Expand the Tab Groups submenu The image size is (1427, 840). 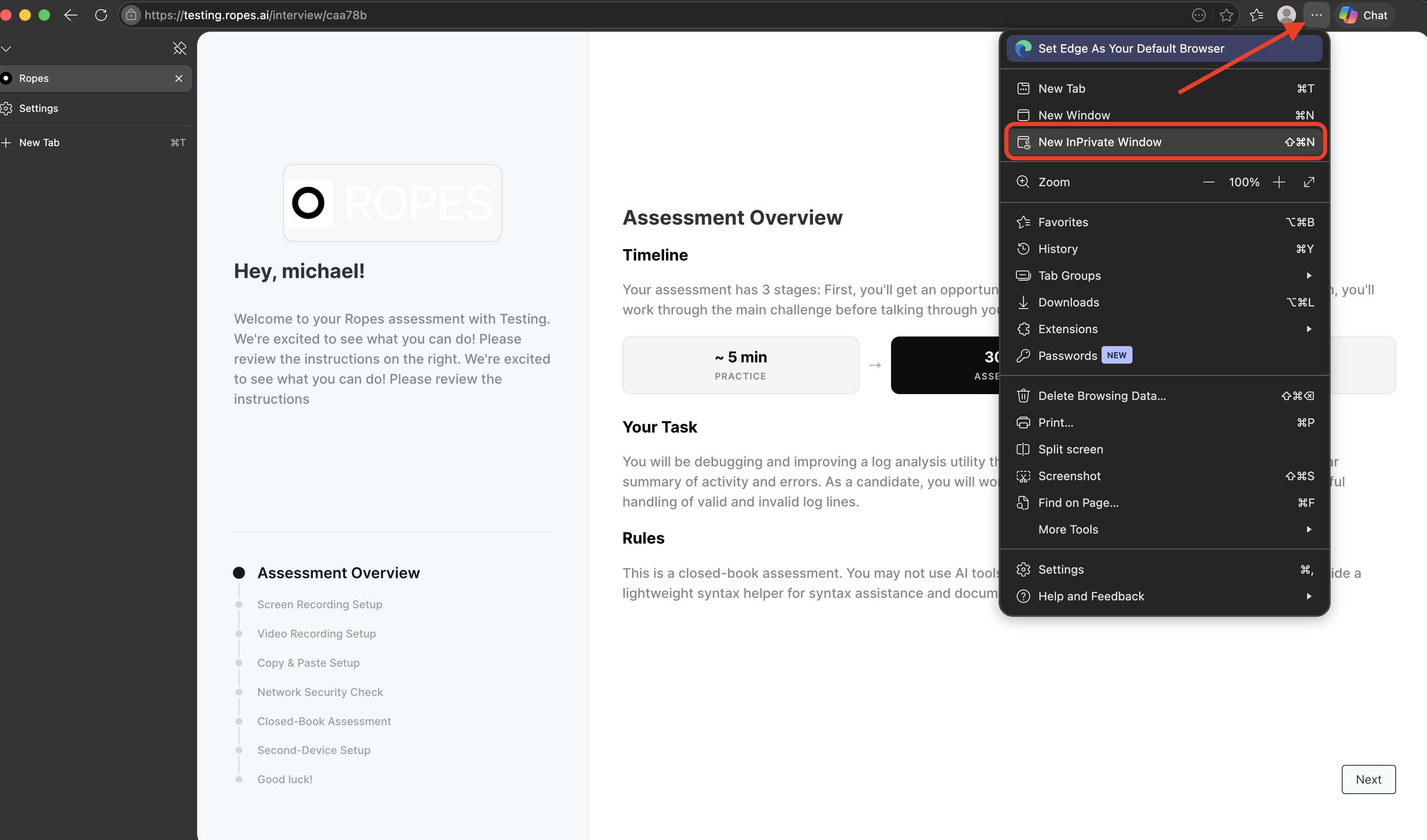click(1164, 276)
